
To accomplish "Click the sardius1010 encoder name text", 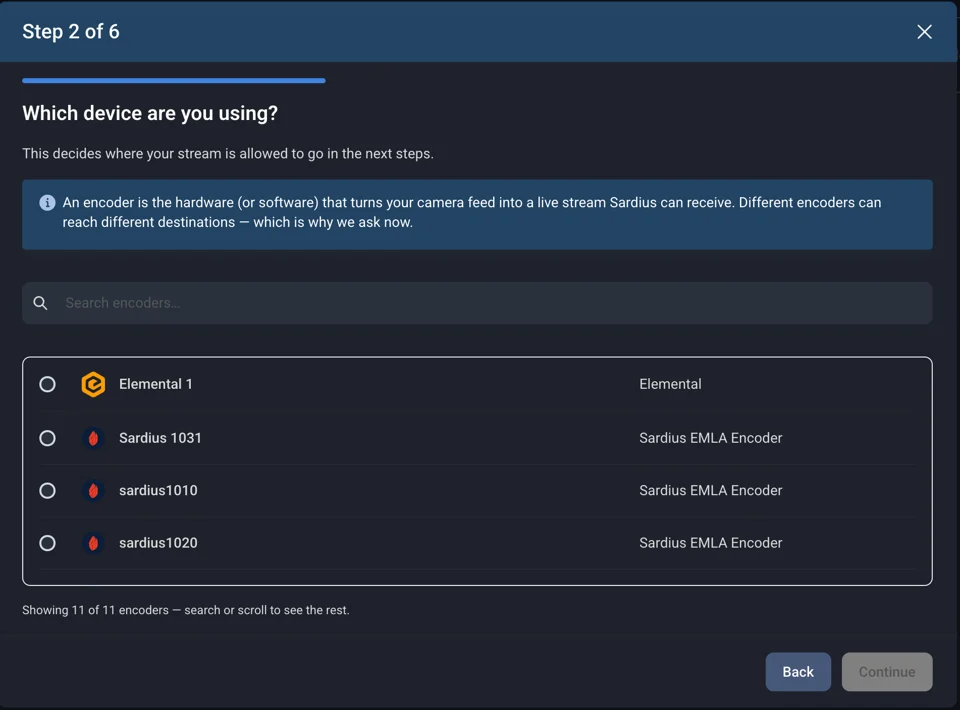I will pyautogui.click(x=158, y=491).
